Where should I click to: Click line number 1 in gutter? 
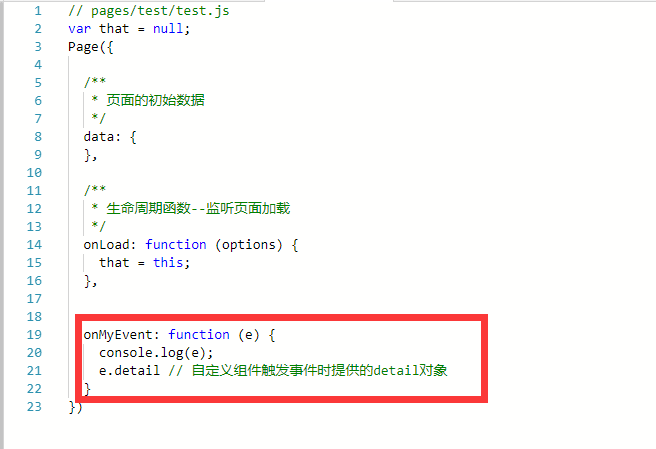click(x=38, y=11)
